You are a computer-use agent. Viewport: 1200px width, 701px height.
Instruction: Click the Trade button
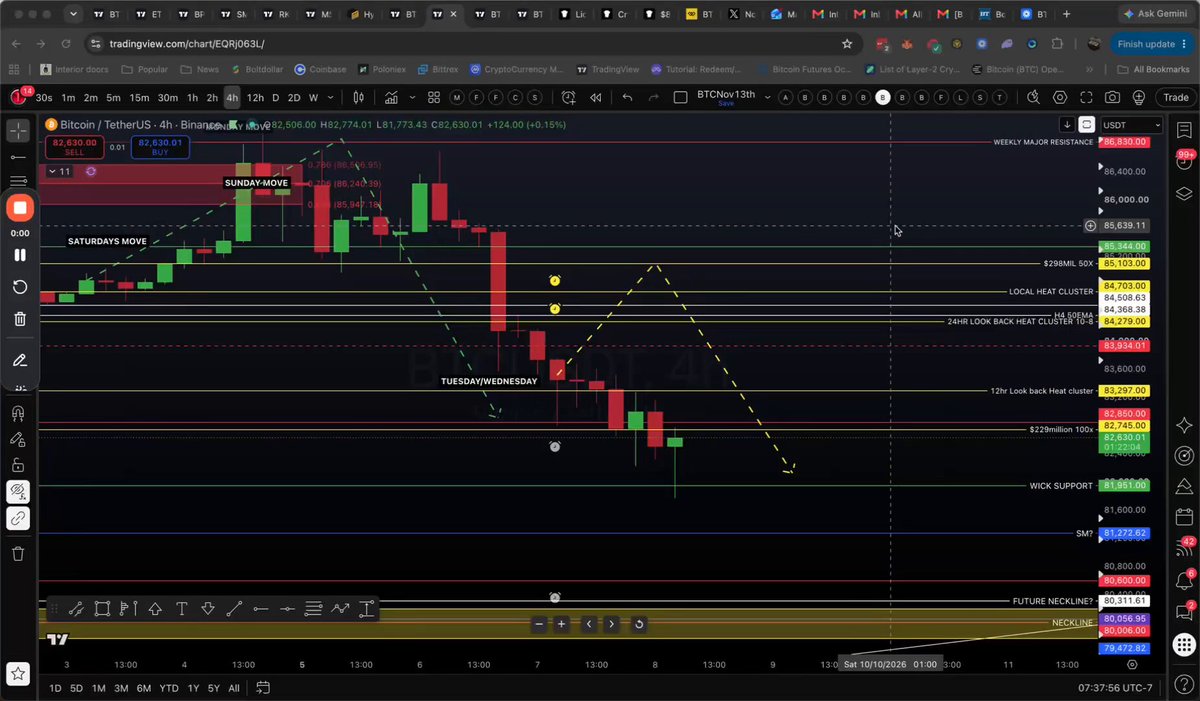[1176, 97]
